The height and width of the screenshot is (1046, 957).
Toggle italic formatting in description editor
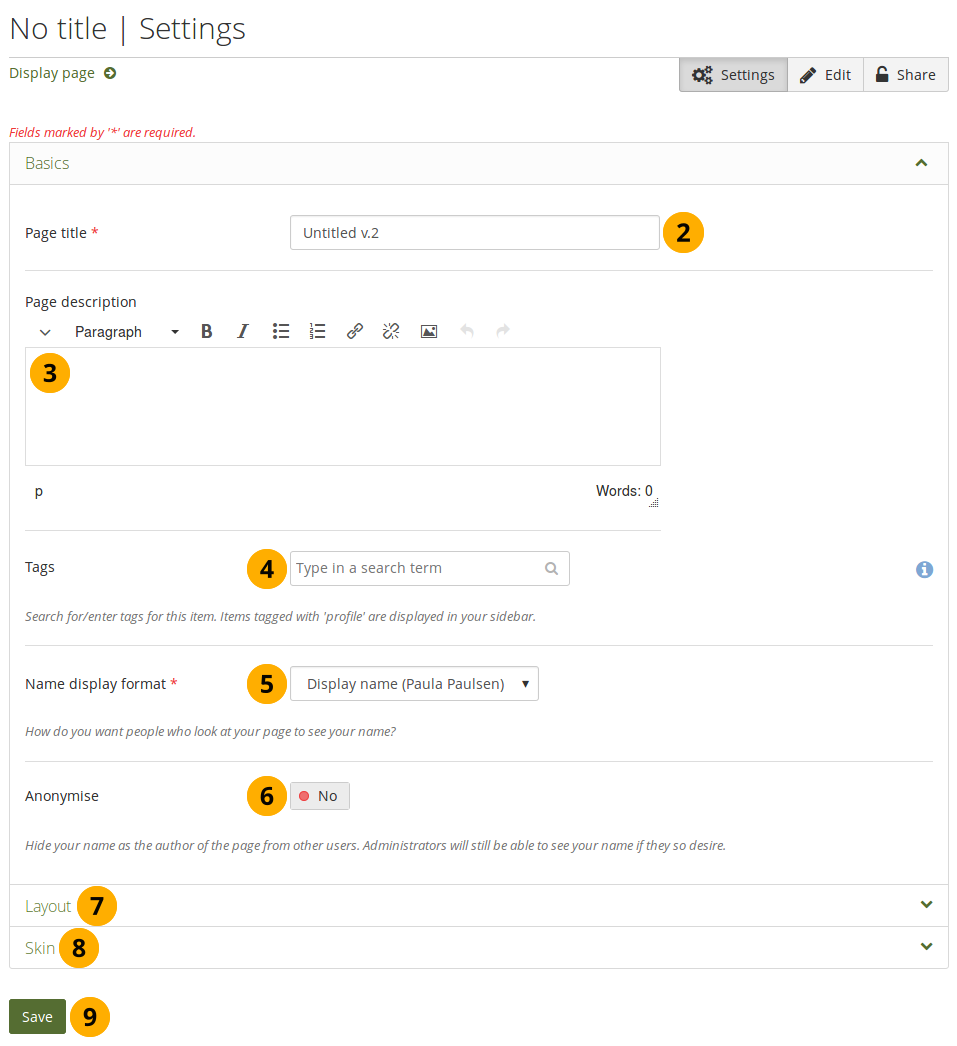click(x=242, y=332)
